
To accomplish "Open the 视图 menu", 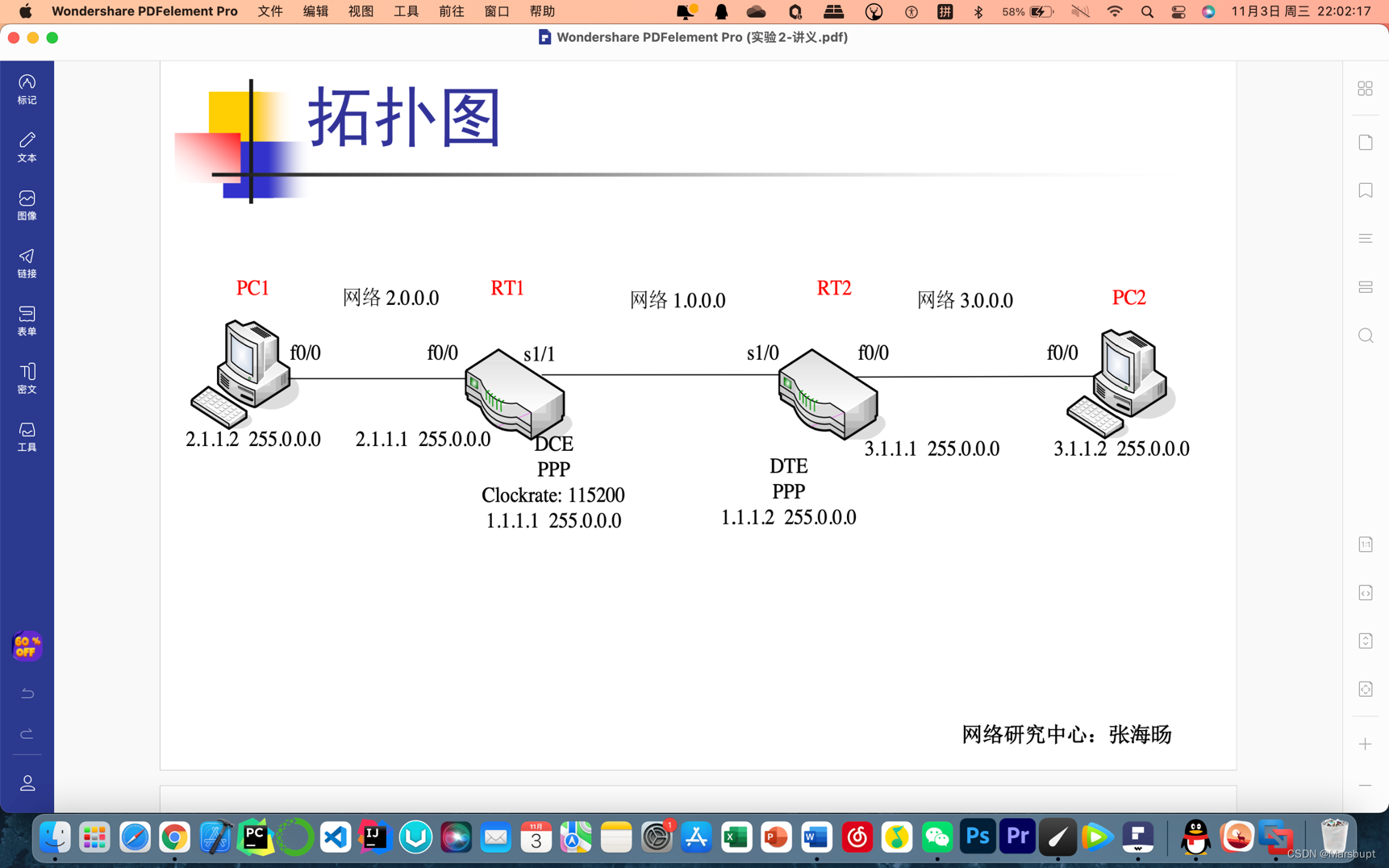I will [x=361, y=11].
